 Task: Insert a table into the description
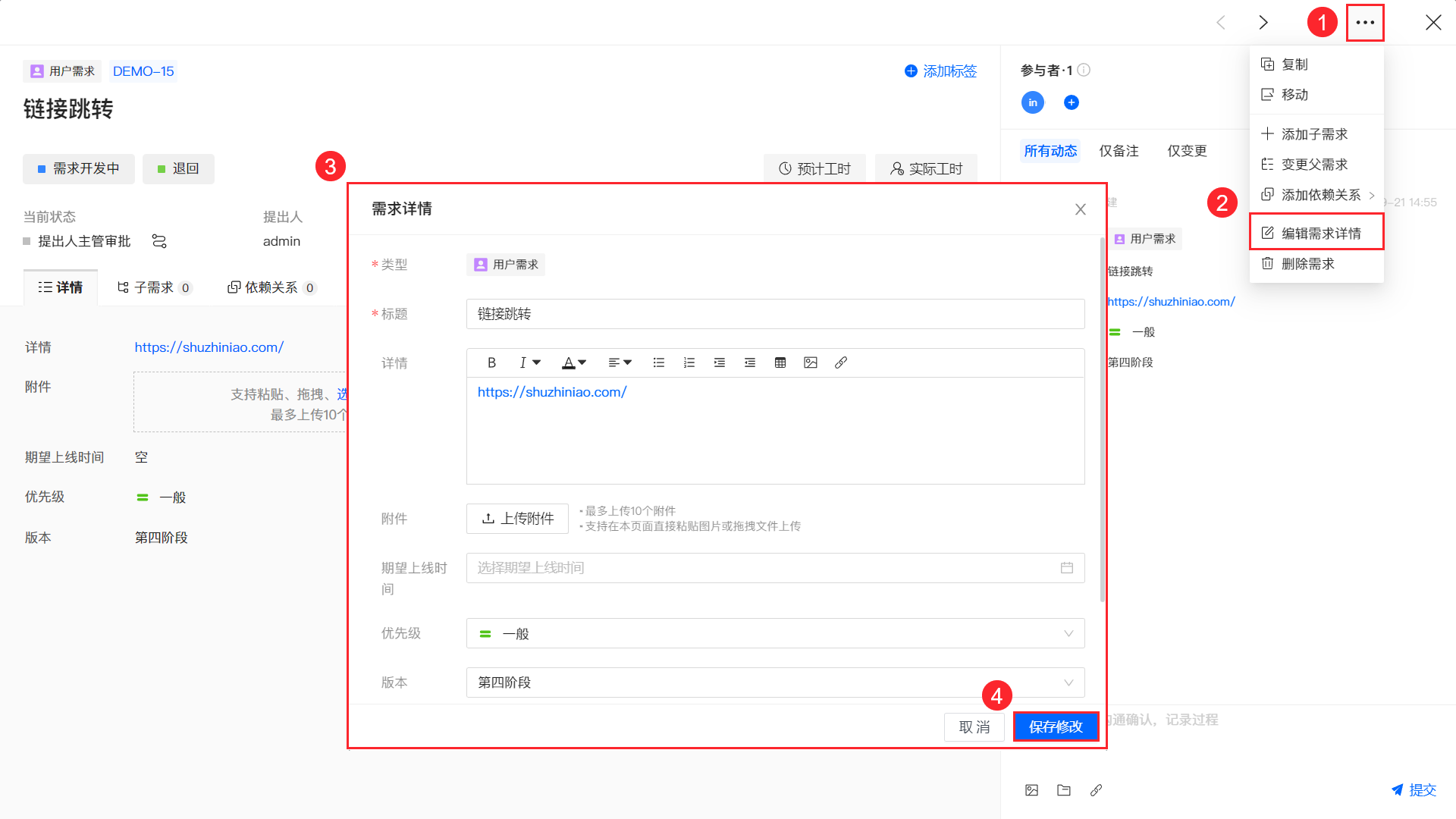pos(780,362)
